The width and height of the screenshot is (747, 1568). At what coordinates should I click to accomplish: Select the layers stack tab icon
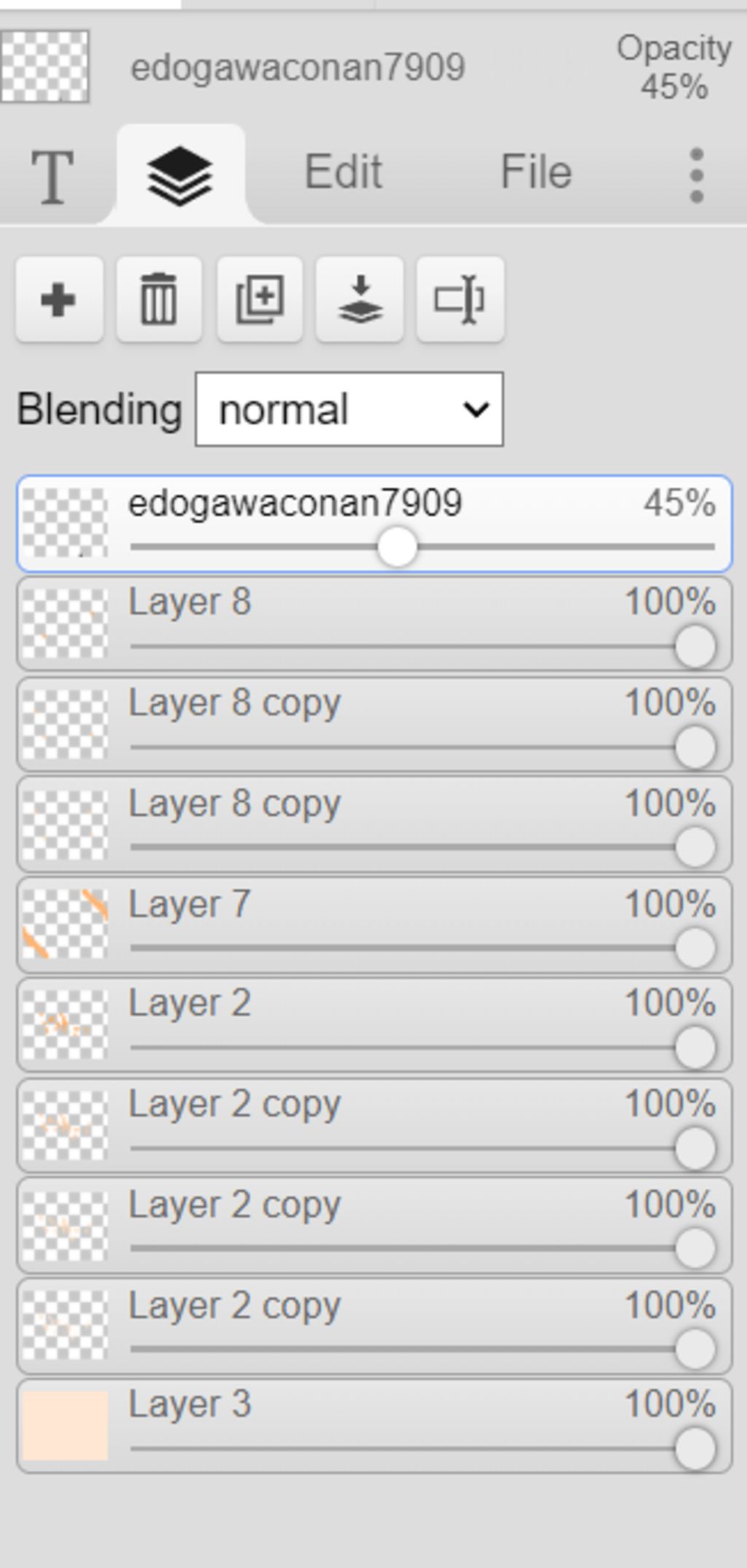pyautogui.click(x=180, y=176)
